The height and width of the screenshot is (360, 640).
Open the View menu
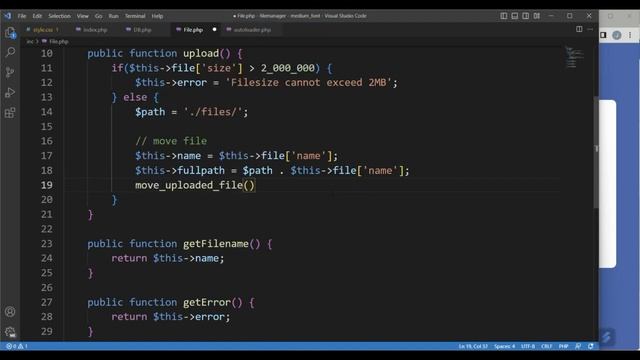point(82,16)
